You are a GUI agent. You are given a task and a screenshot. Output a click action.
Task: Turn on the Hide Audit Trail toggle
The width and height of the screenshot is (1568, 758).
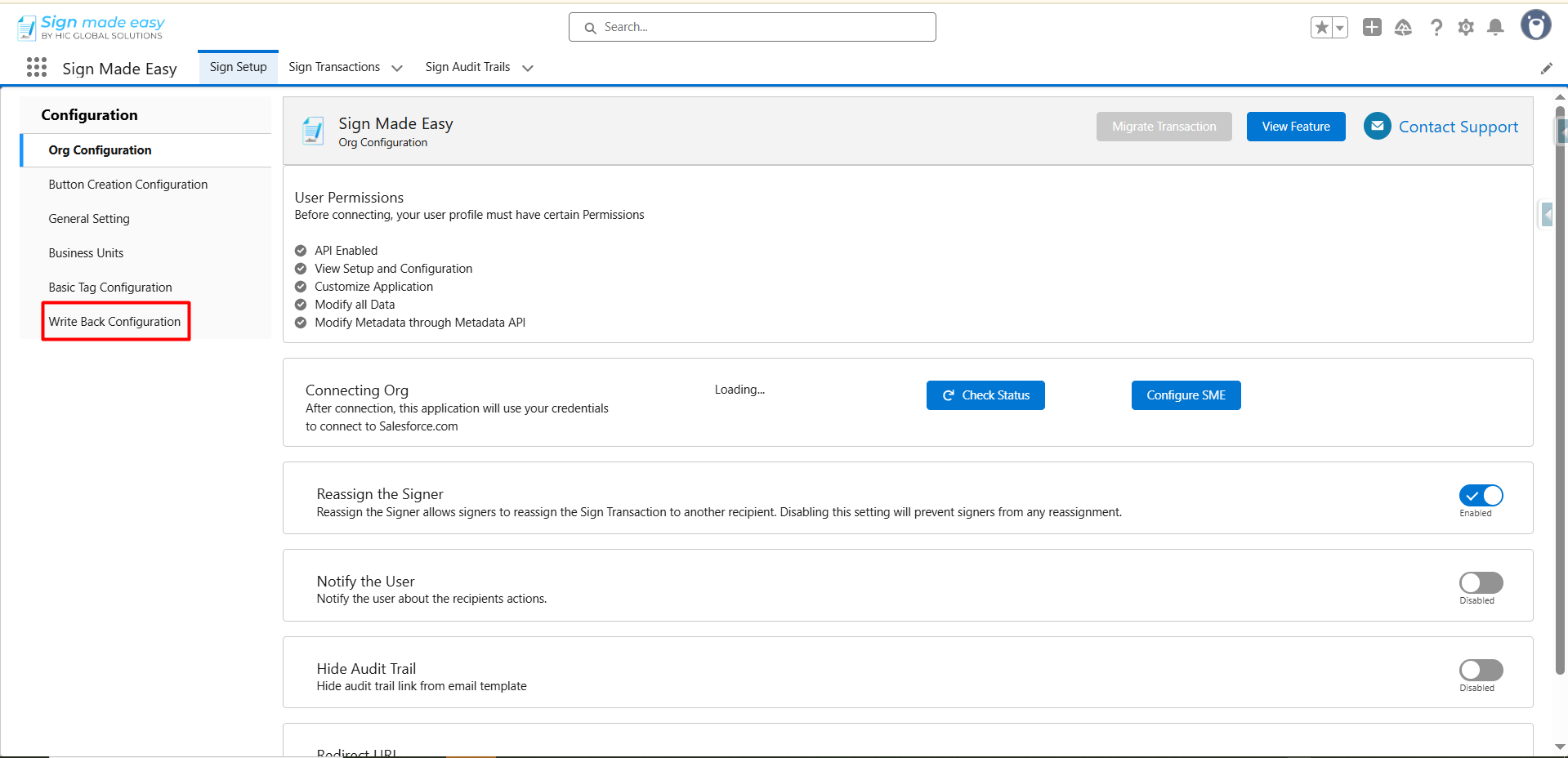tap(1481, 671)
